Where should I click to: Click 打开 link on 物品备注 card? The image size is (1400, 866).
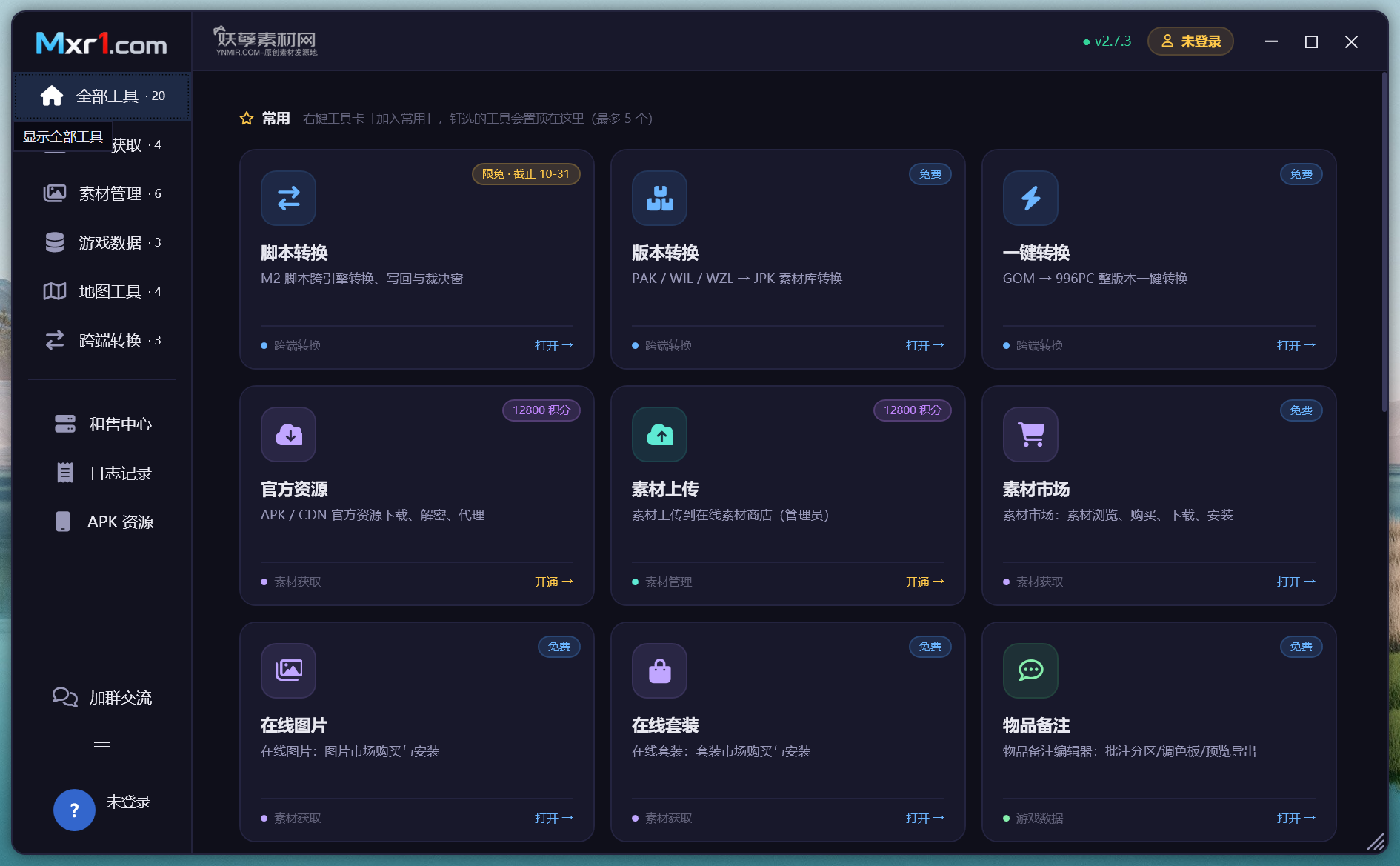tap(1296, 818)
